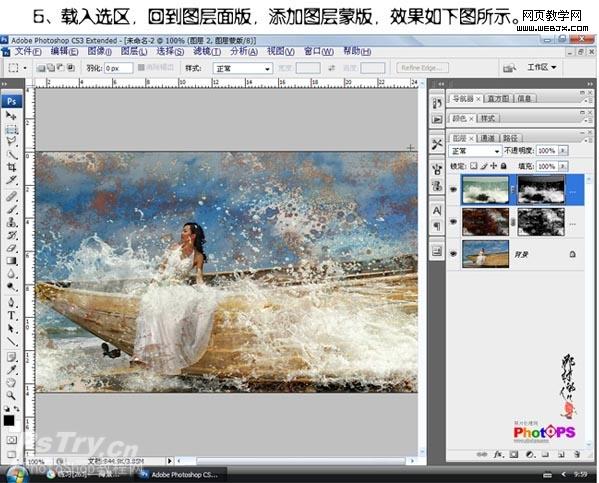Select the Line shape tool
This screenshot has width=599, height=483.
[x=11, y=341]
